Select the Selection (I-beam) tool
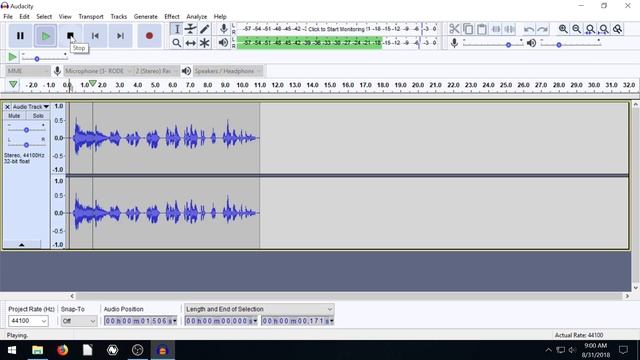The image size is (640, 360). click(177, 29)
